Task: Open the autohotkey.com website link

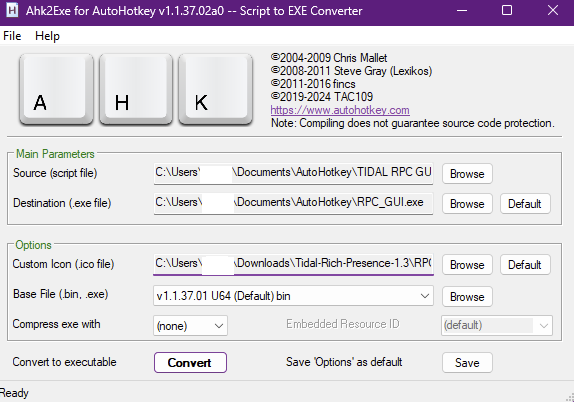Action: click(340, 110)
